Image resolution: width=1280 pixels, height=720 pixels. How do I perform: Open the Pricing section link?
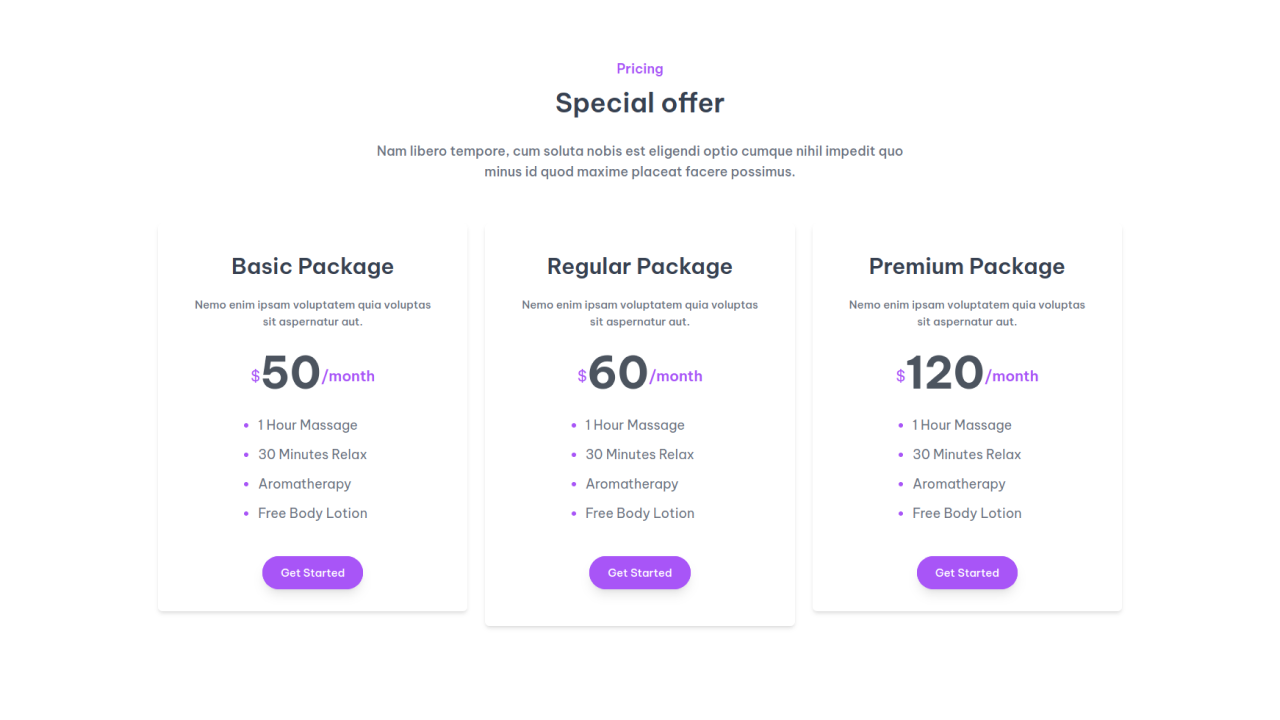639,68
